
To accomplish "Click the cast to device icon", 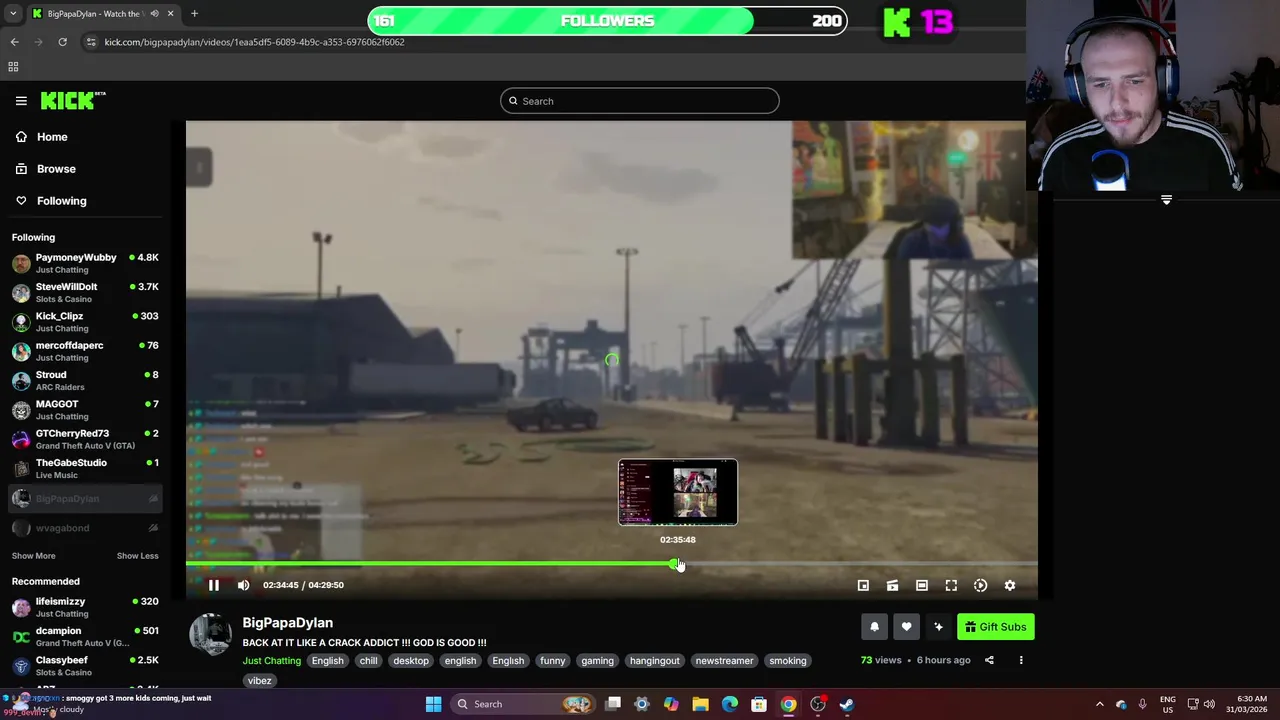I will coord(892,585).
